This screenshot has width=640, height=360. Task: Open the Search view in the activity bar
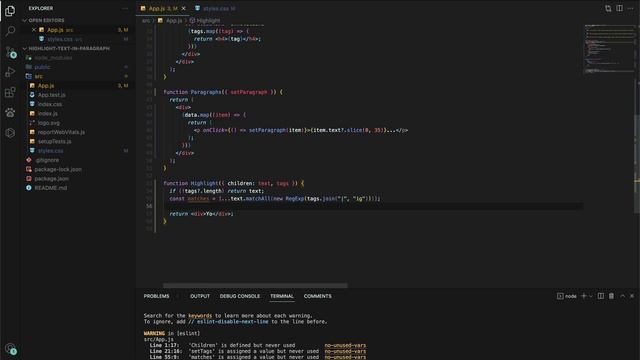tap(10, 31)
